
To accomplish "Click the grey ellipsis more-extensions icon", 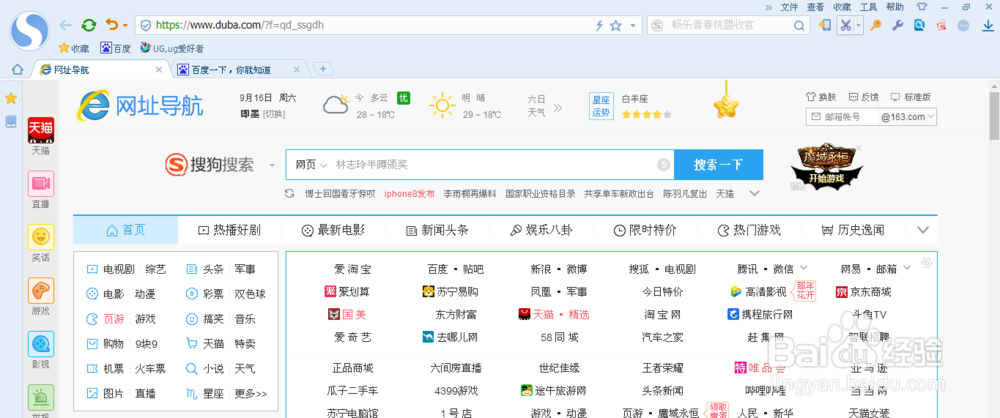I will tap(964, 26).
